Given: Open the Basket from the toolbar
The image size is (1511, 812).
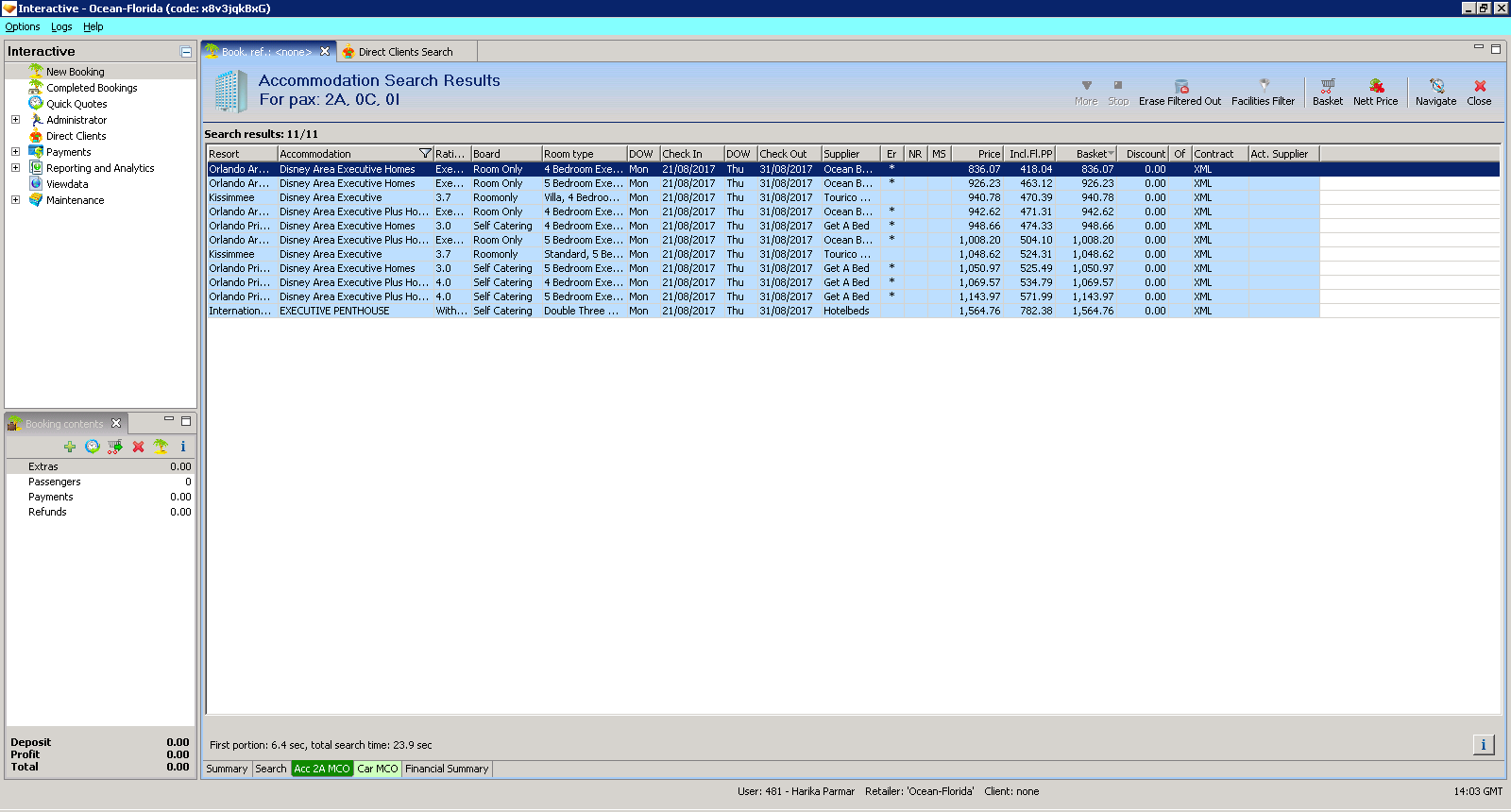Looking at the screenshot, I should [x=1328, y=92].
